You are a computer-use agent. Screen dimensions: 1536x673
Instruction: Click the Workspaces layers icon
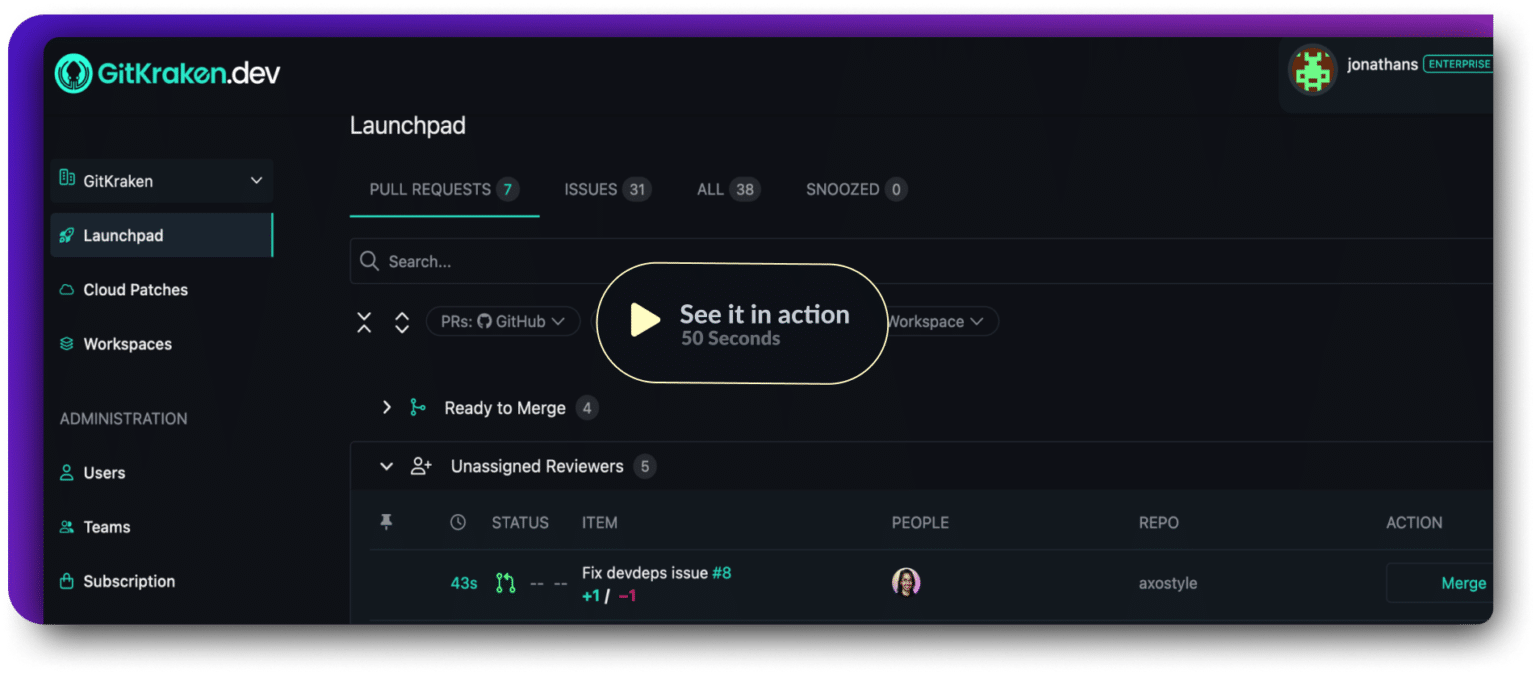(67, 344)
